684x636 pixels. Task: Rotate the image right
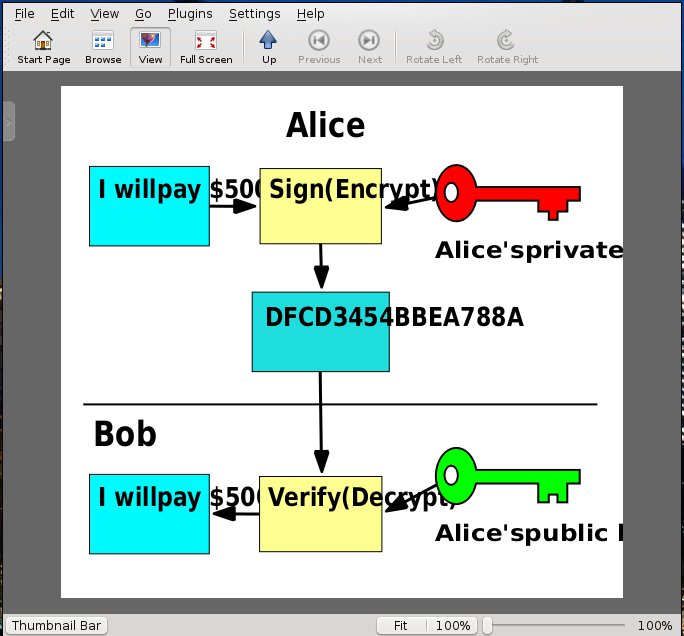[507, 47]
